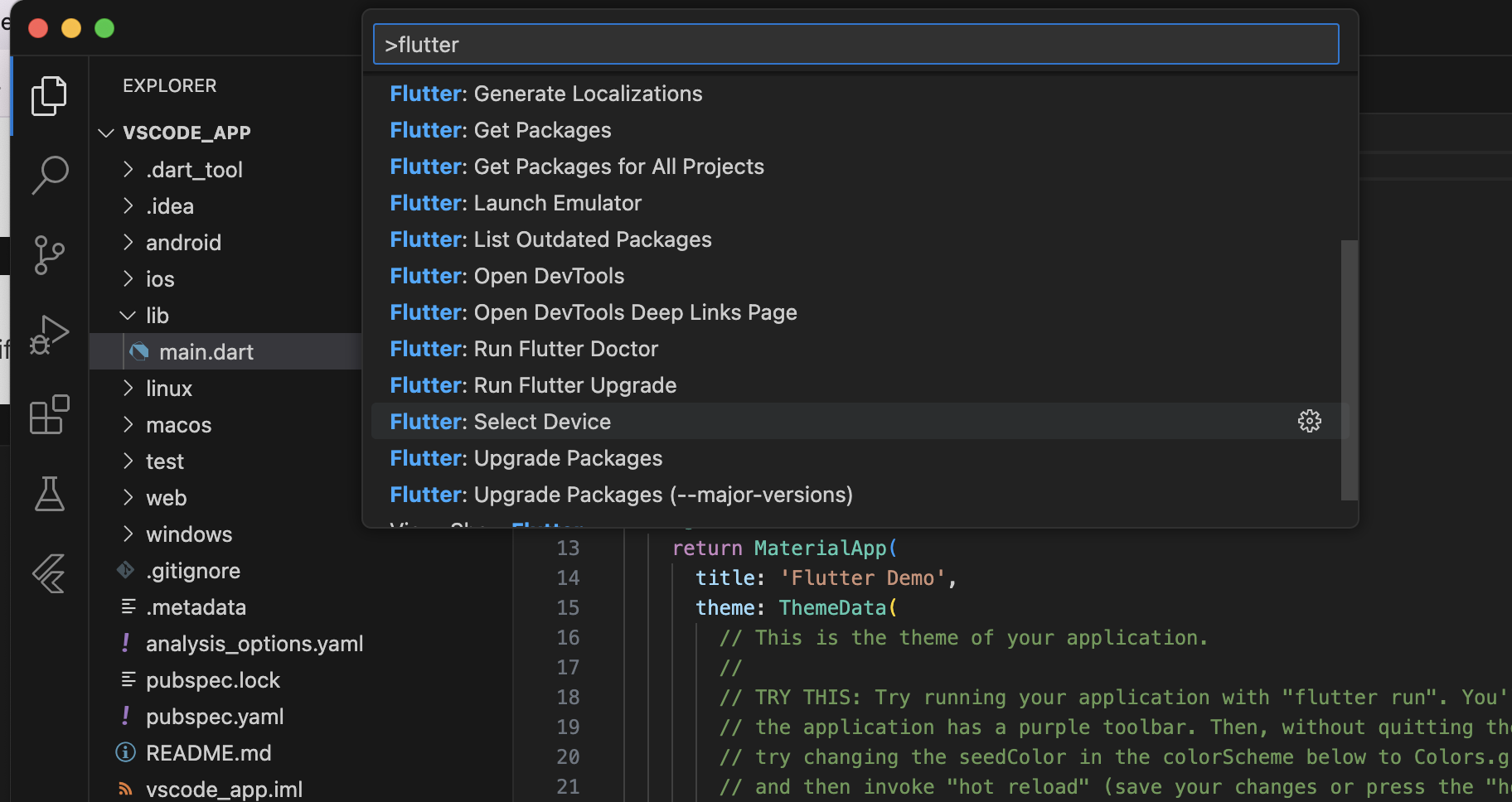The height and width of the screenshot is (802, 1512).
Task: Click the info icon beside README.md
Action: [x=125, y=752]
